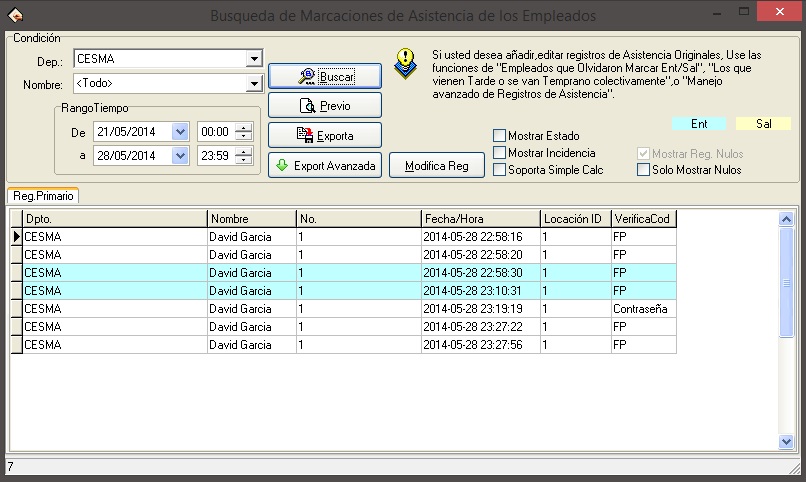
Task: Click the Buscar search button
Action: pyautogui.click(x=325, y=77)
